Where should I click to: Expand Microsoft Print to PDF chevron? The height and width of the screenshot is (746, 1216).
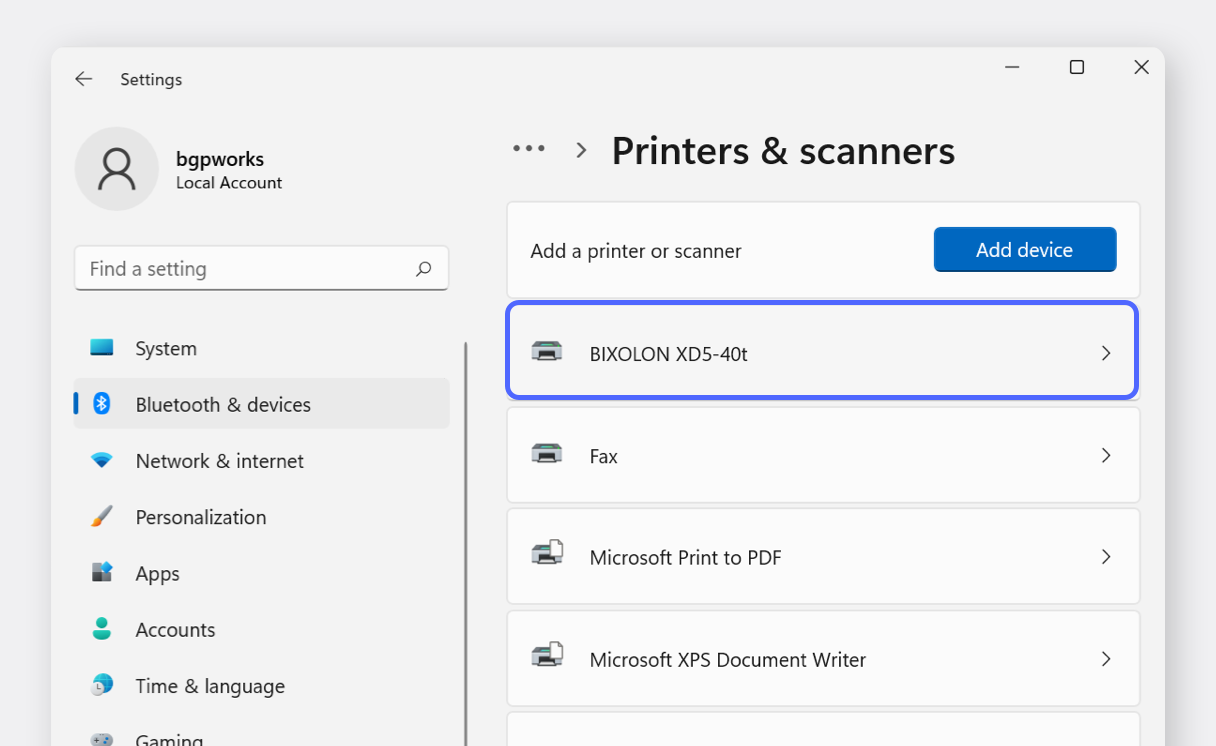1105,557
